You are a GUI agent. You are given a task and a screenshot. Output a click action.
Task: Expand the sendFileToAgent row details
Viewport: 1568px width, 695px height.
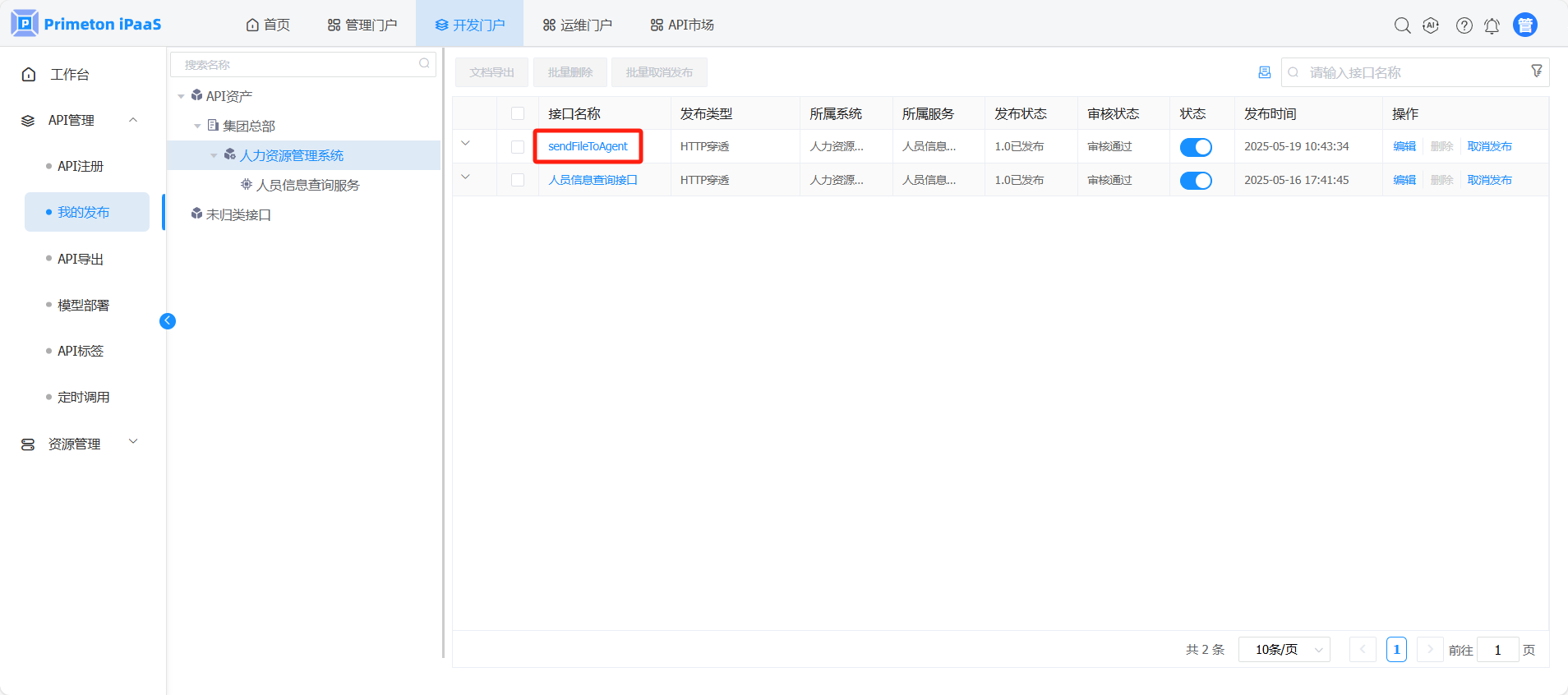click(x=466, y=144)
